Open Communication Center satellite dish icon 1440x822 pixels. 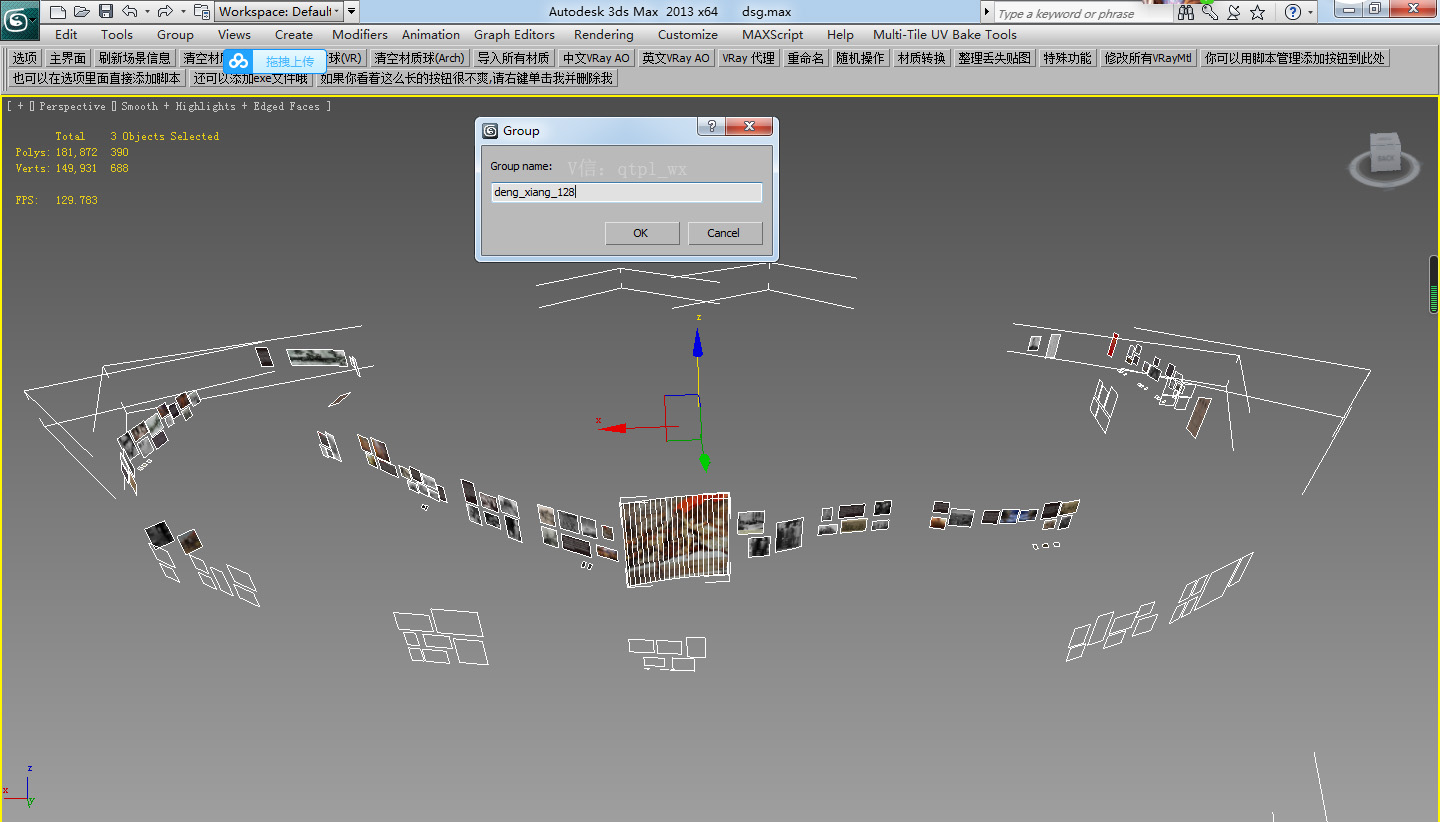(1233, 12)
